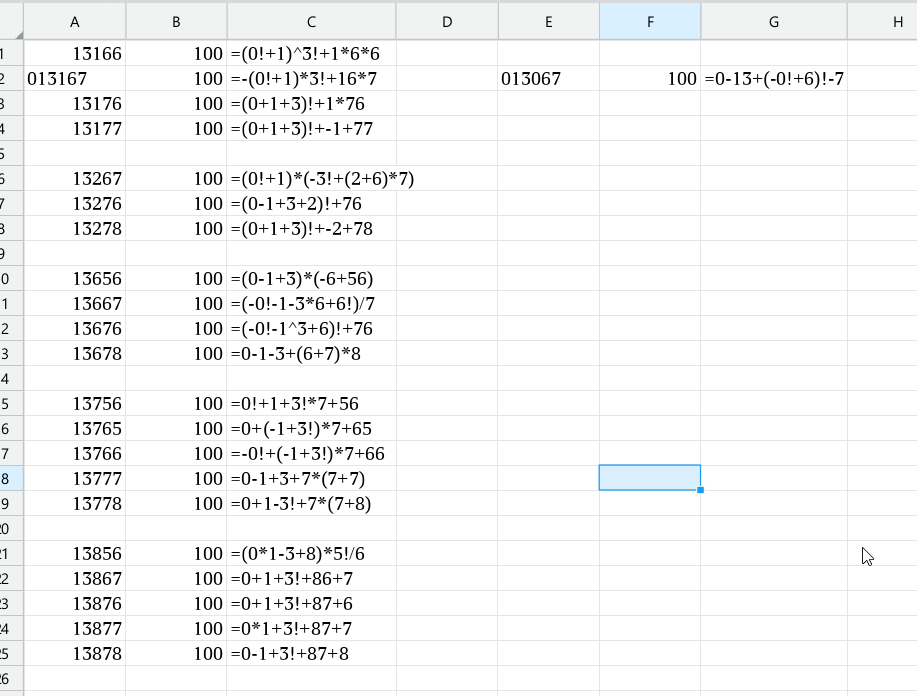917x696 pixels.
Task: Select column C header
Action: 311,22
